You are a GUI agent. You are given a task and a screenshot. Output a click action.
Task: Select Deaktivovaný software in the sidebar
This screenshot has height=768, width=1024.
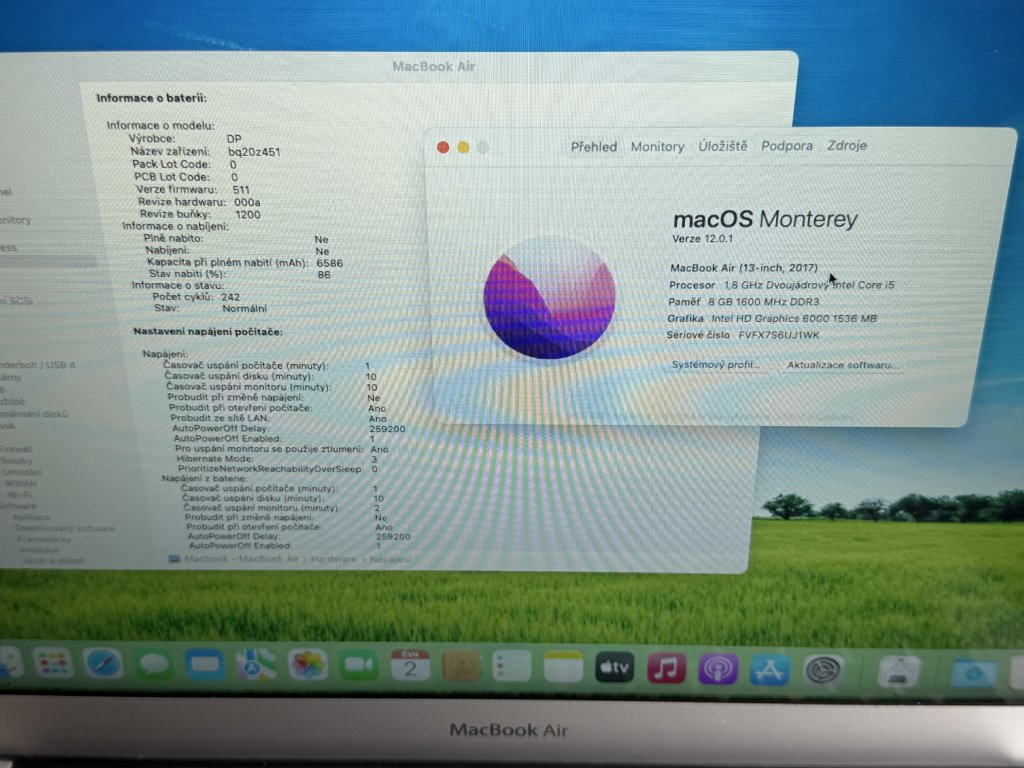[65, 528]
